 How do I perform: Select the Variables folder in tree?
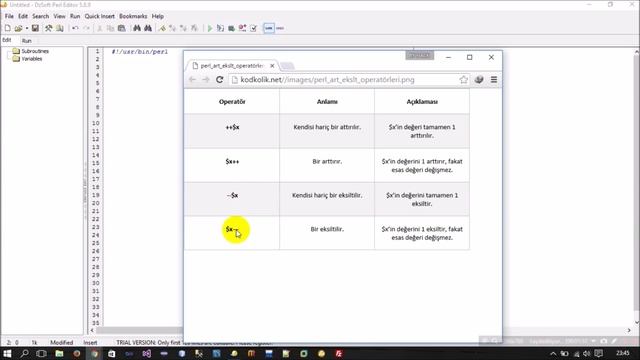[x=31, y=59]
